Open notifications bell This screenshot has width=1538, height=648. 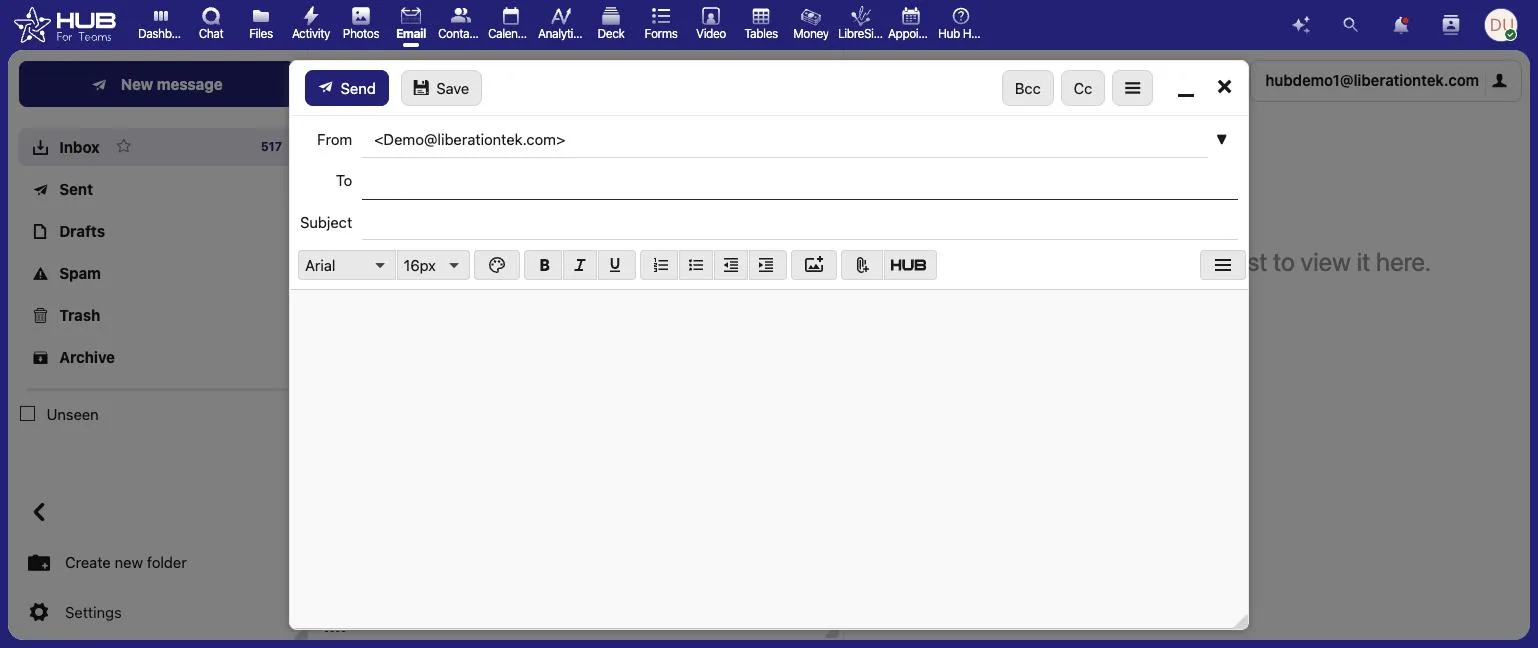coord(1401,25)
